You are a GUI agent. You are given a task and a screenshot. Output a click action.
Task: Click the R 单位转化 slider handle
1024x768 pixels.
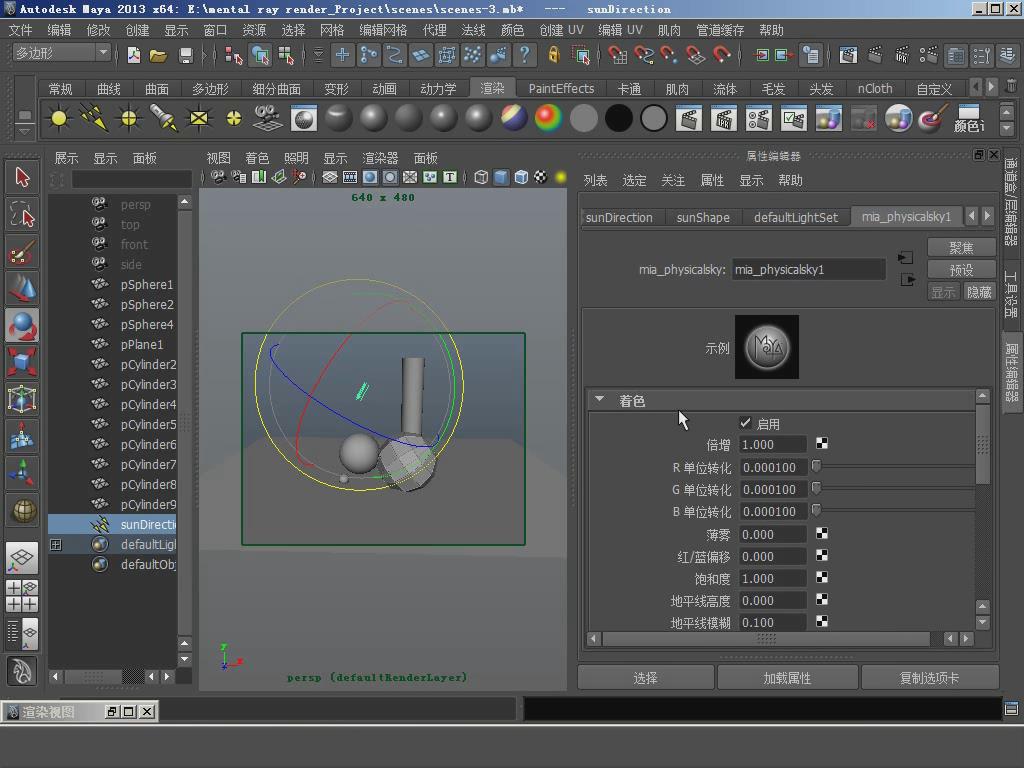click(x=816, y=466)
